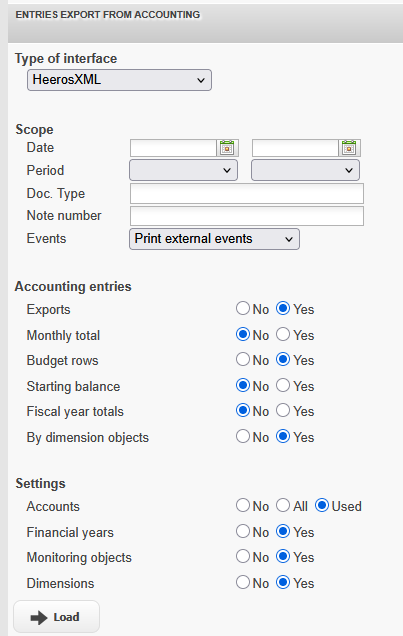403x636 pixels.
Task: Click the Doc. Type input field
Action: pos(247,193)
